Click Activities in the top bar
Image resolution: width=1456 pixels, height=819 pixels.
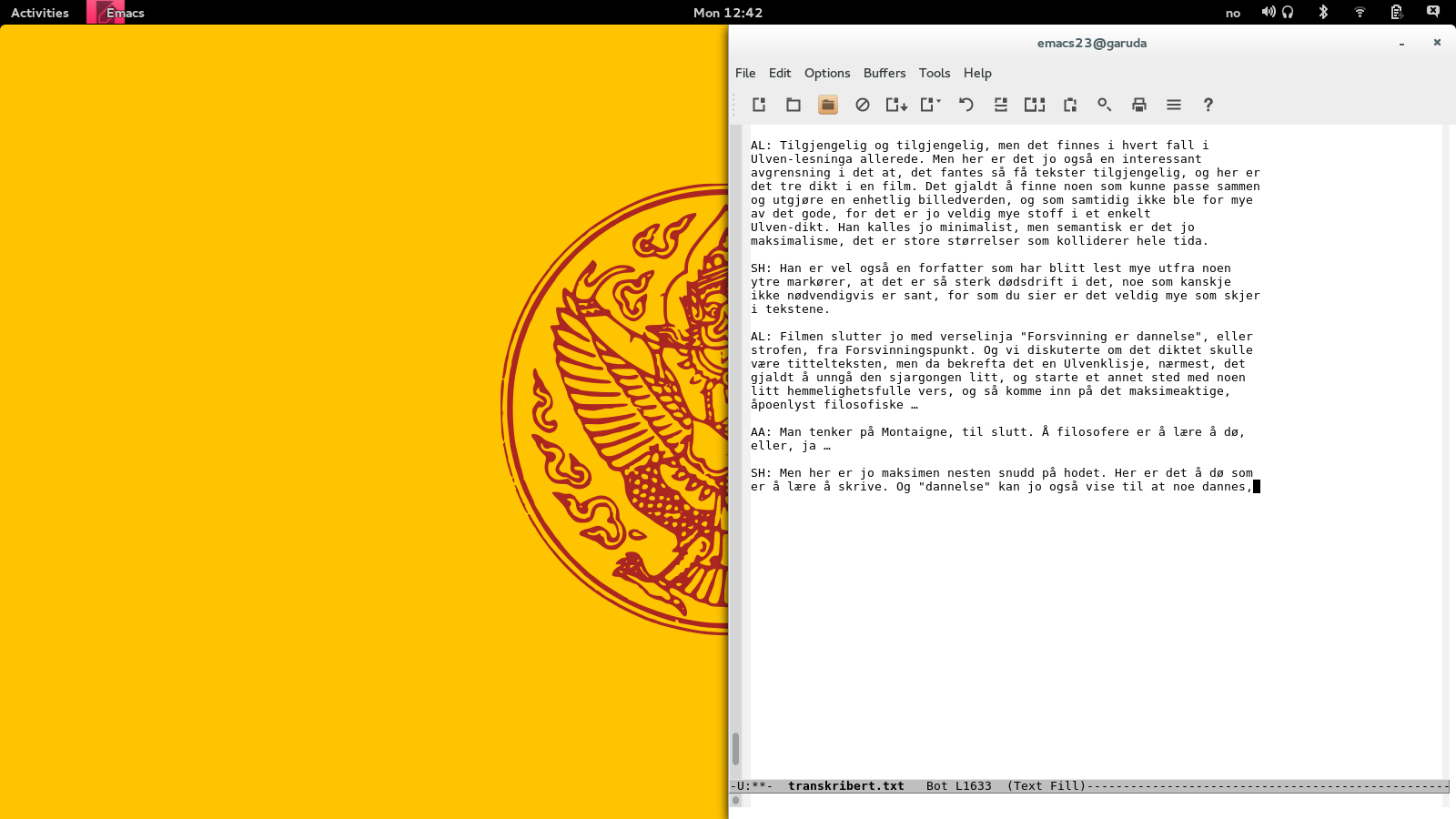click(x=40, y=13)
